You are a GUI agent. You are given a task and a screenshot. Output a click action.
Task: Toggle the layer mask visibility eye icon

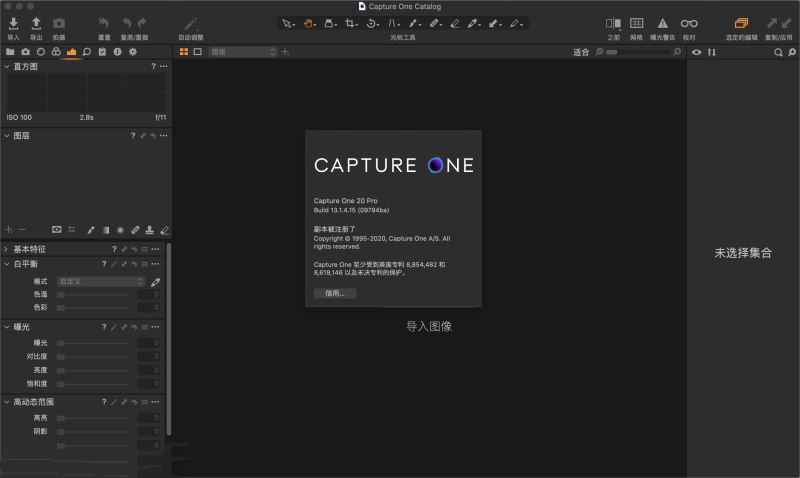(x=57, y=230)
